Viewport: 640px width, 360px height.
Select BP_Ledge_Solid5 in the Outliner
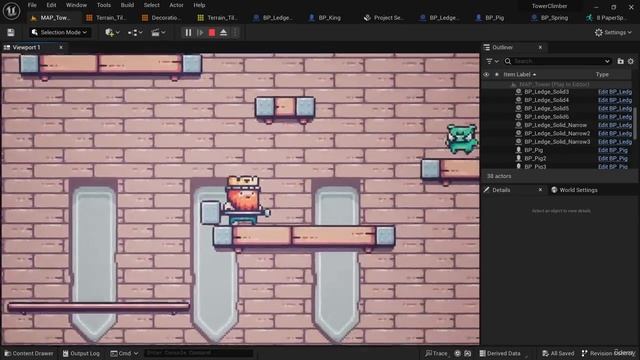coord(547,109)
